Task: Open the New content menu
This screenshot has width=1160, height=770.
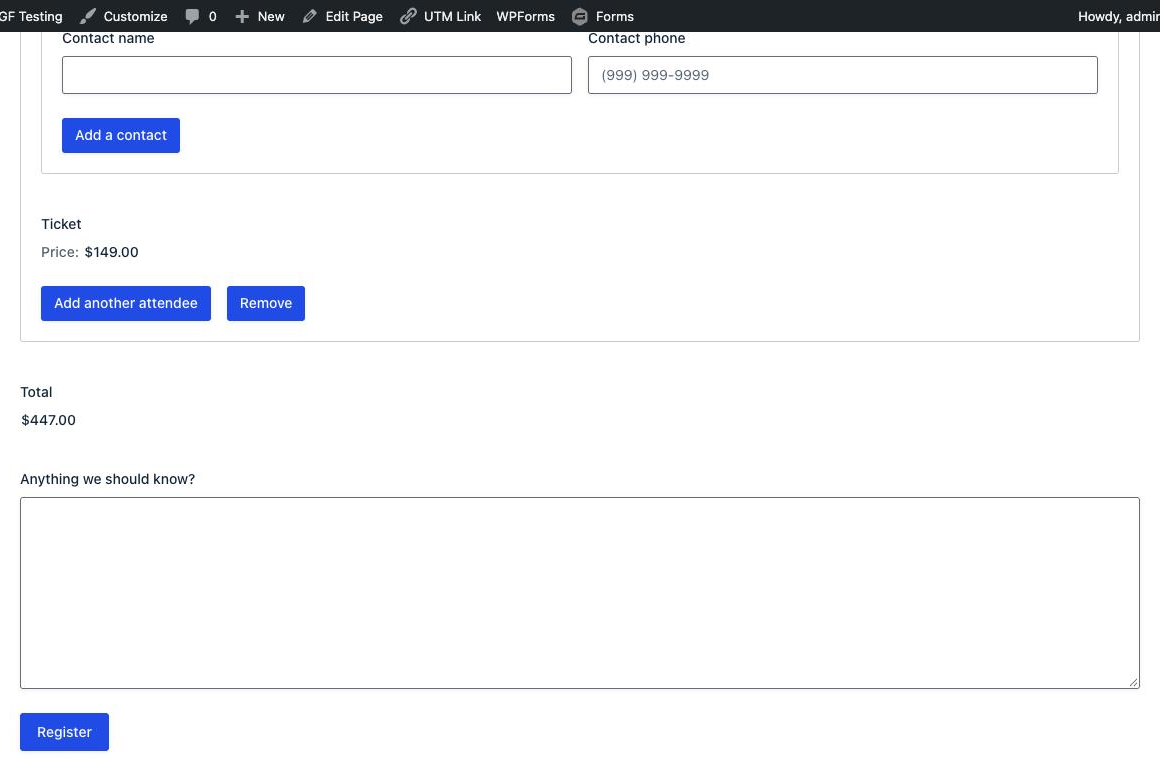Action: [260, 16]
